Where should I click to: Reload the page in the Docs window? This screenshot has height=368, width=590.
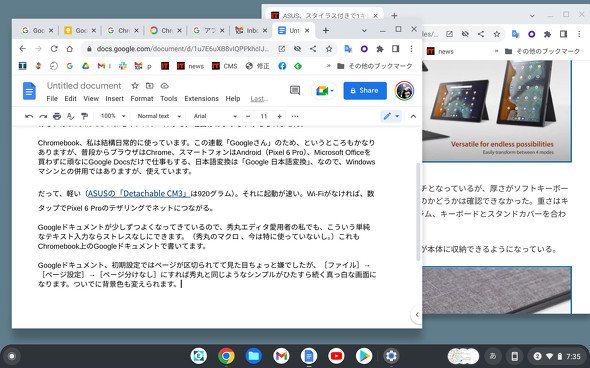[54, 49]
